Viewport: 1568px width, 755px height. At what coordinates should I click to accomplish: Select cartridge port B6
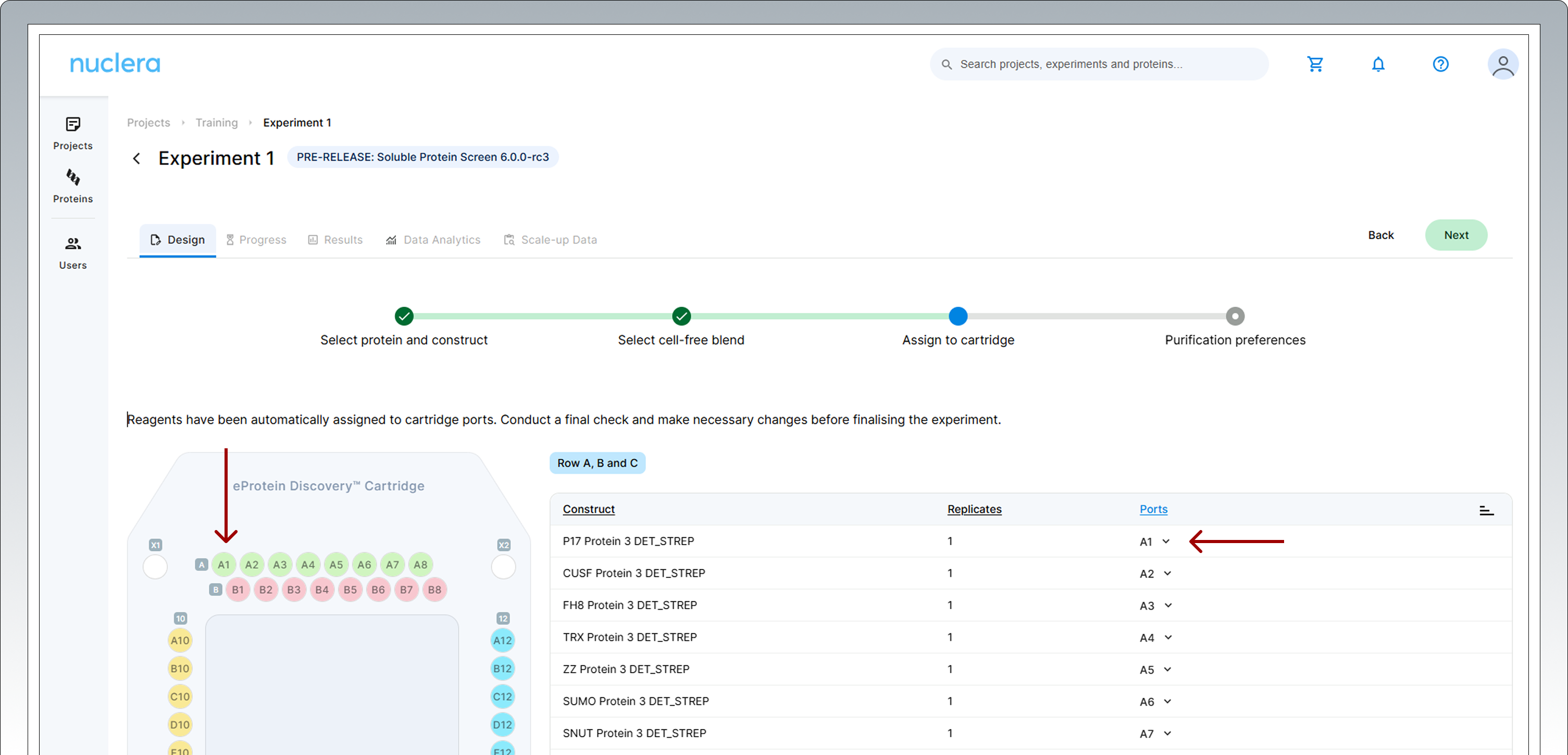[x=378, y=589]
